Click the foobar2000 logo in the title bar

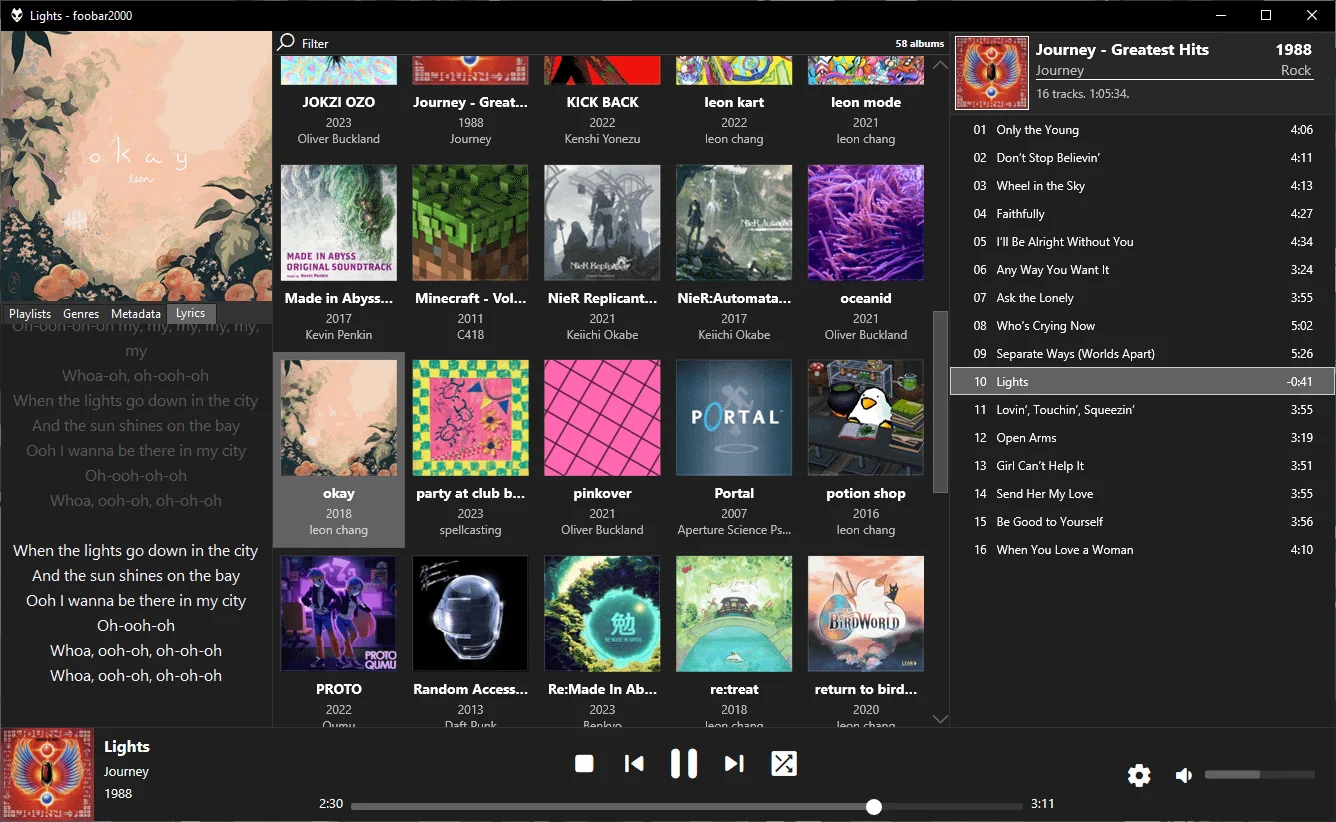(16, 15)
